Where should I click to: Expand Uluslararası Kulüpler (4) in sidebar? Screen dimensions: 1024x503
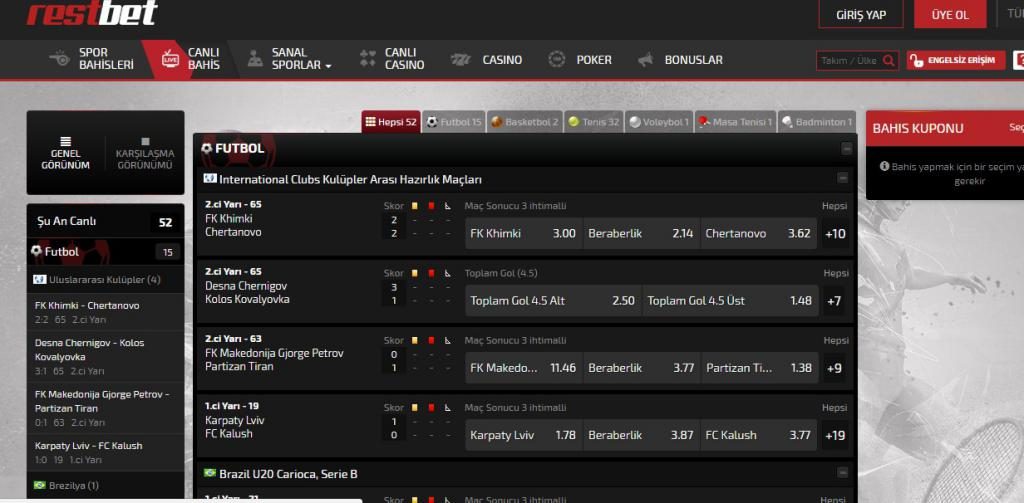click(x=105, y=280)
